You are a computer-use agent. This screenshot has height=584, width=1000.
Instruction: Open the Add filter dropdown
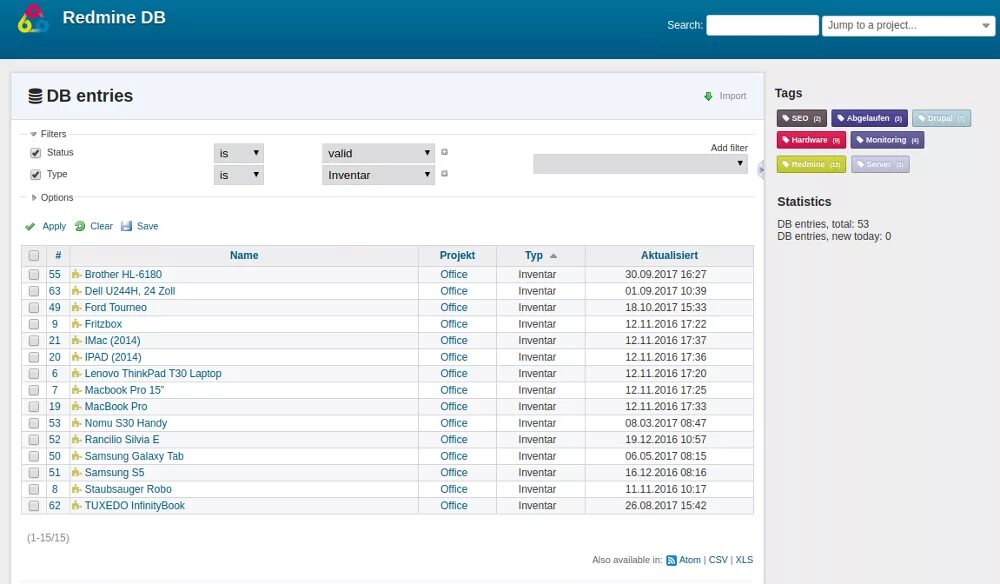[x=640, y=163]
